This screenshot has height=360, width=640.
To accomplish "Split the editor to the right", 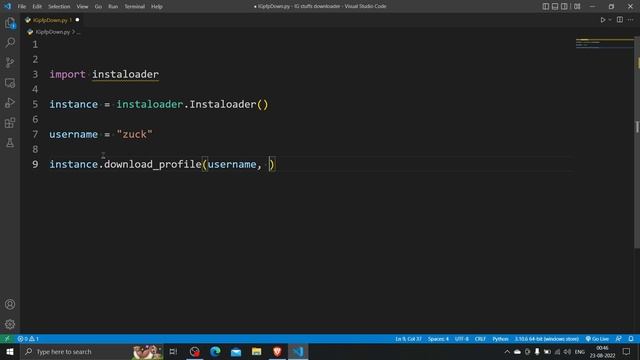I will tap(620, 20).
